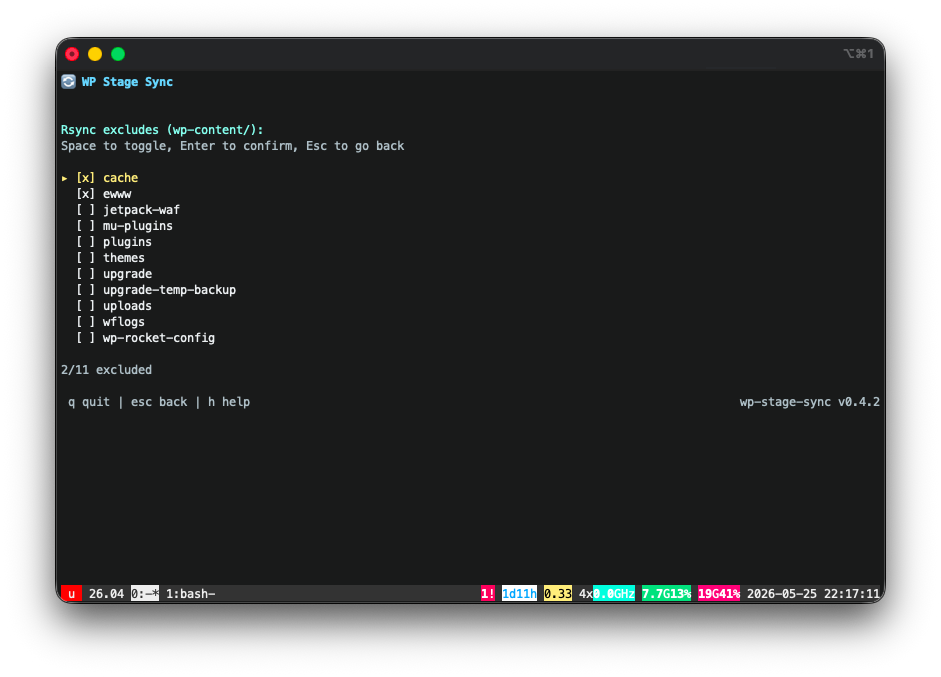Screen dimensions: 941x677
Task: Click the wp-stage-sync v0.4.2 version label
Action: pos(810,402)
